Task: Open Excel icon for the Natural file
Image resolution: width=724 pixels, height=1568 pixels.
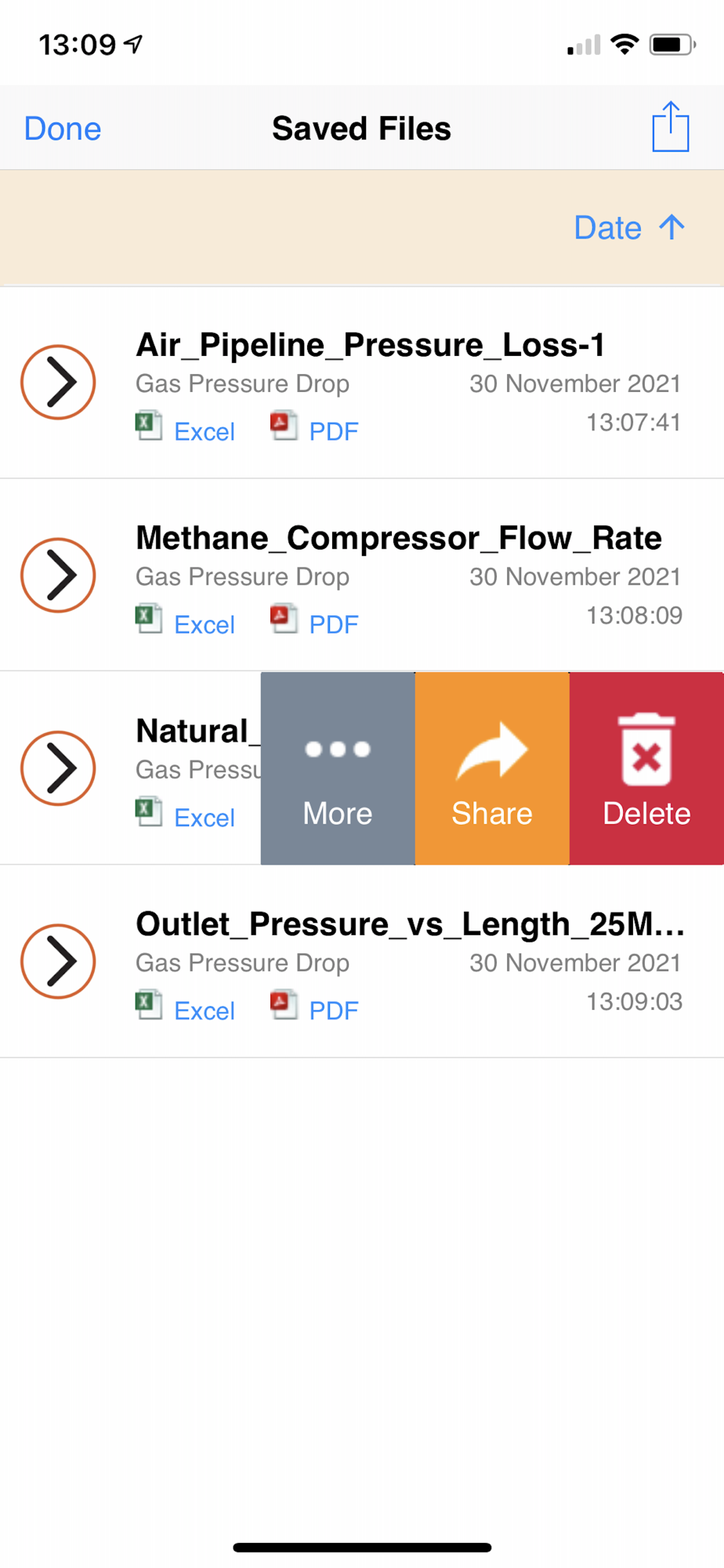Action: click(x=148, y=811)
